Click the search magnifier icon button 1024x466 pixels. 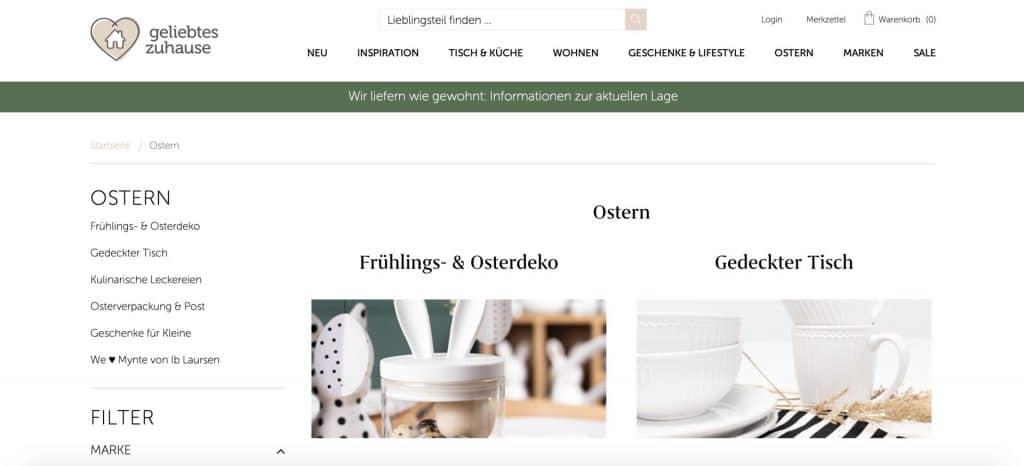click(x=635, y=20)
